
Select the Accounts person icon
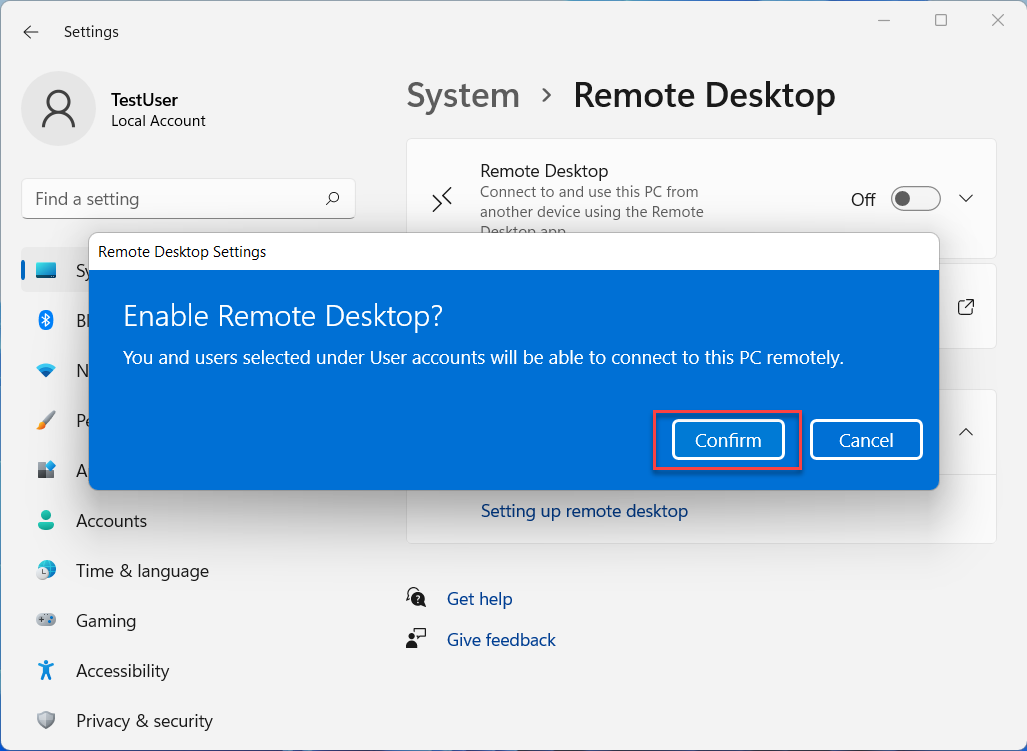tap(46, 521)
